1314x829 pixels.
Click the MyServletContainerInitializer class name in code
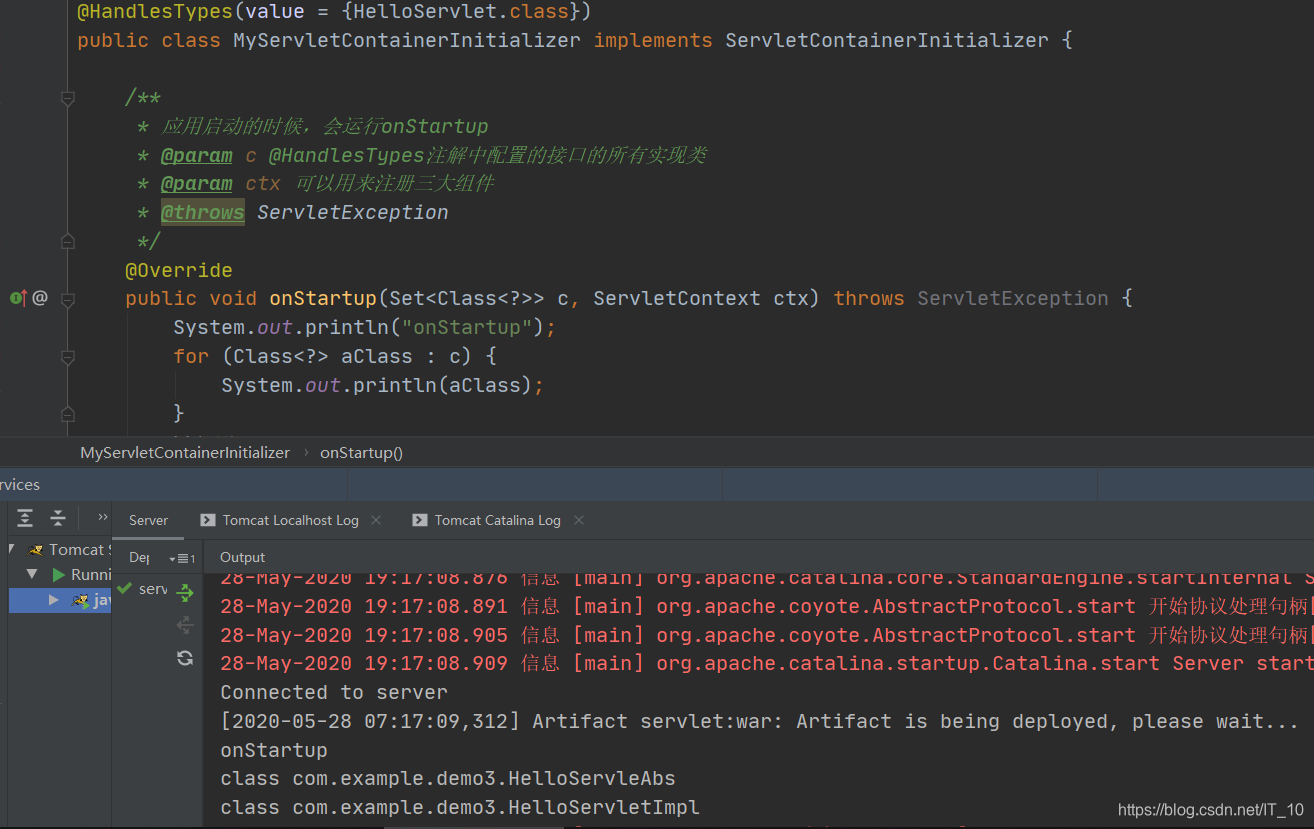click(x=407, y=41)
